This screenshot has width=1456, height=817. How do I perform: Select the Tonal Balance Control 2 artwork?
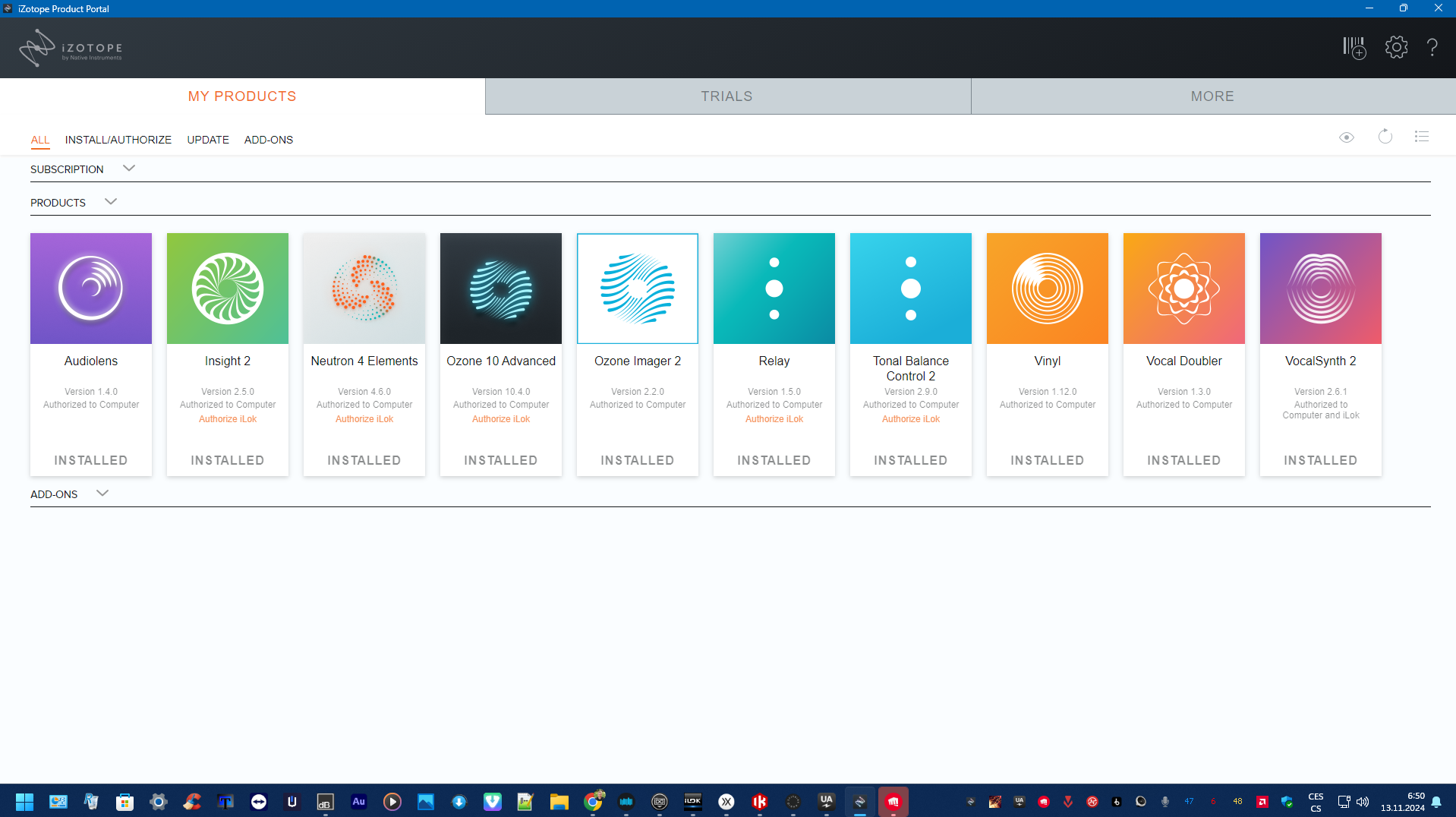coord(911,289)
